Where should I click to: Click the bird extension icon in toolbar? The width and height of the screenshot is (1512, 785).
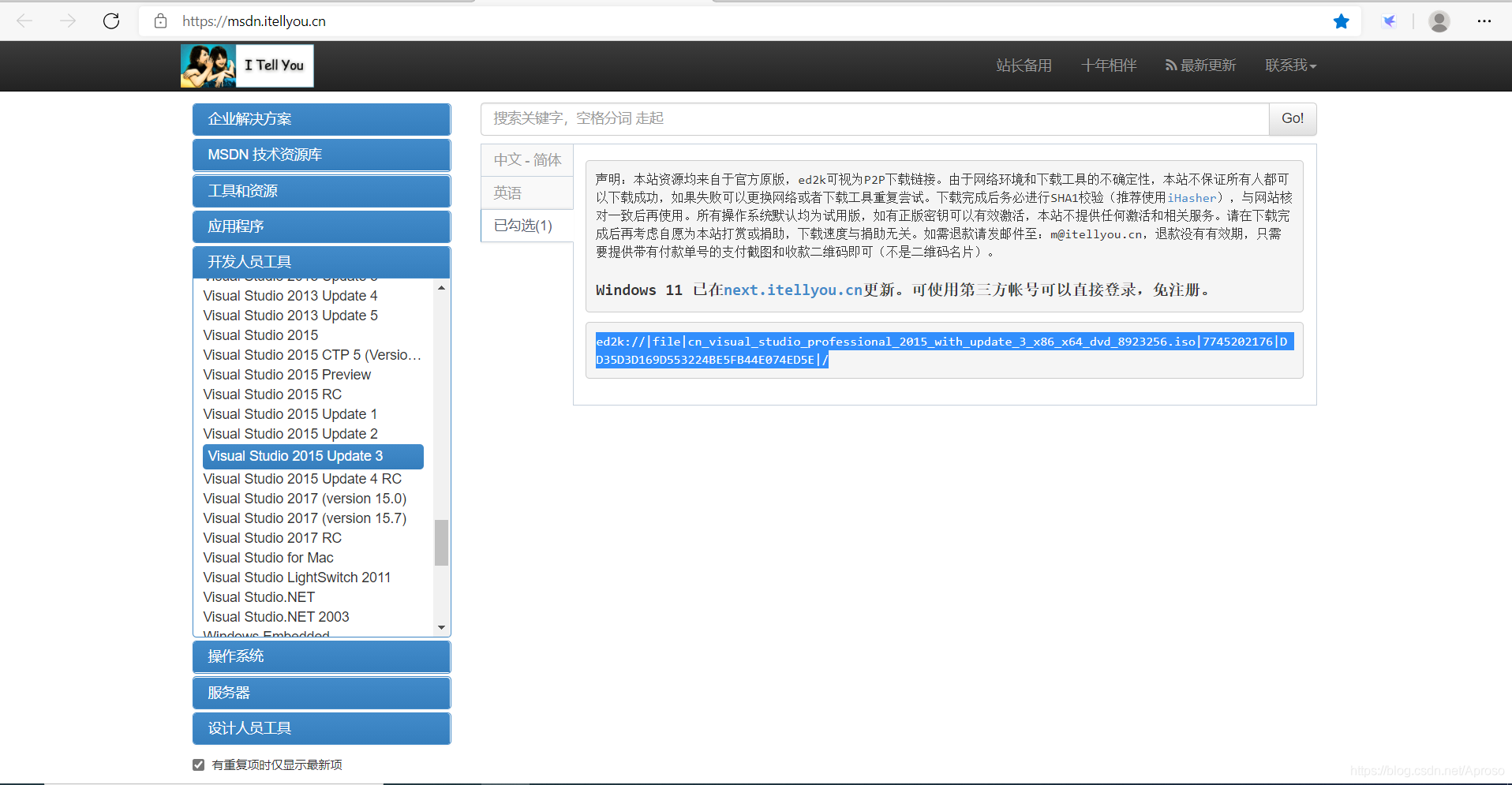[x=1390, y=21]
